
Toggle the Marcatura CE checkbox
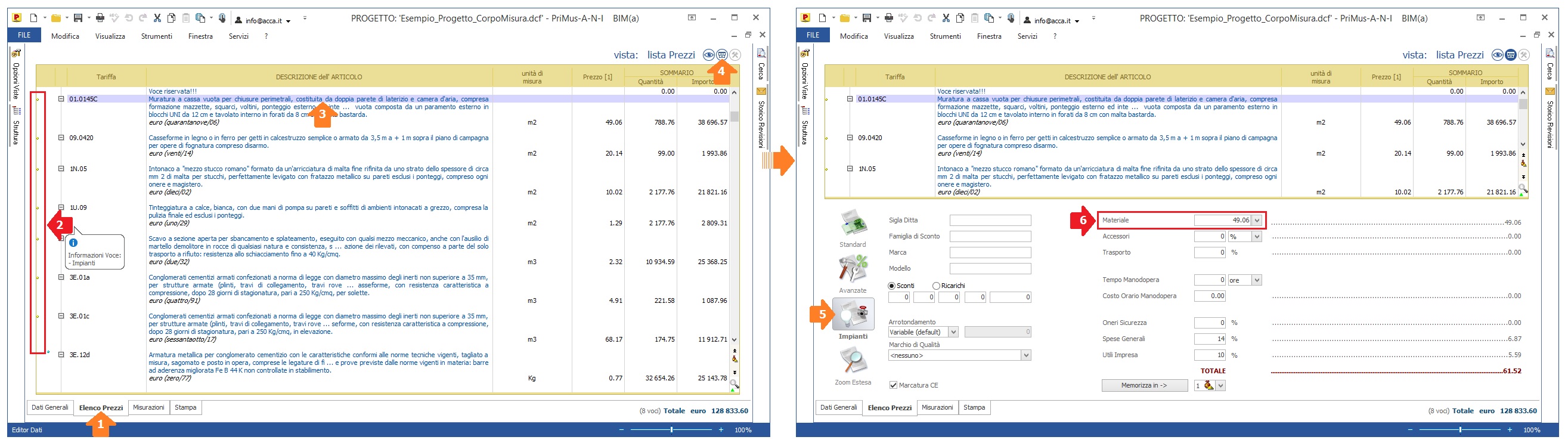coord(893,385)
